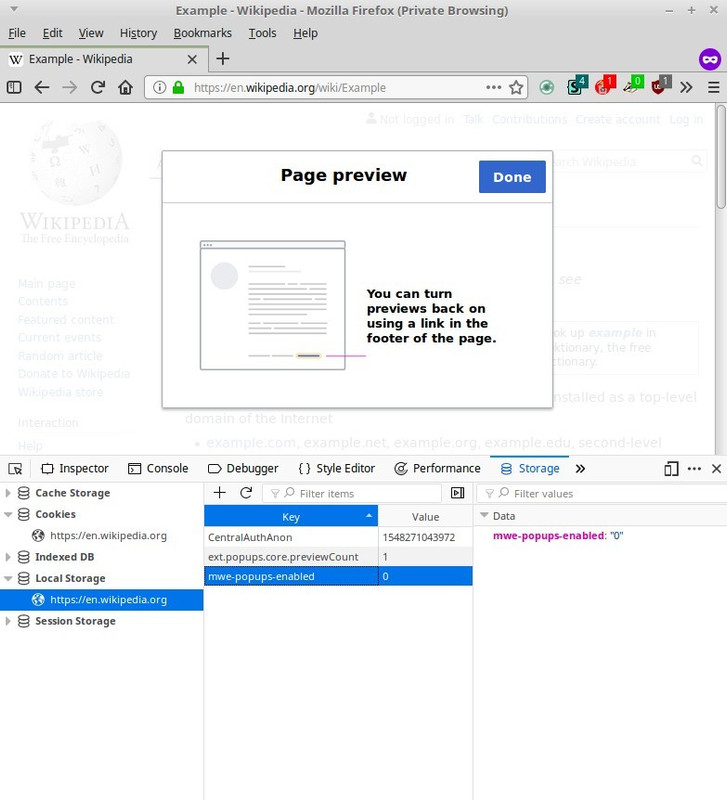
Task: Pick an element from the page
Action: [15, 468]
